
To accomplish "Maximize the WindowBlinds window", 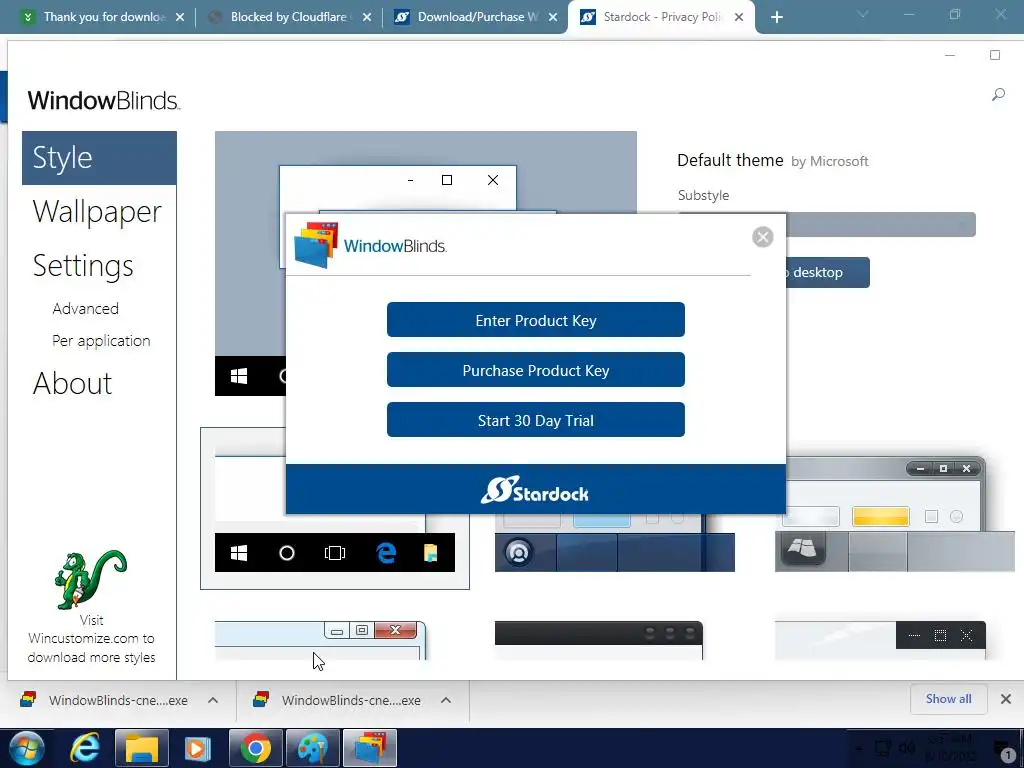I will [x=995, y=56].
